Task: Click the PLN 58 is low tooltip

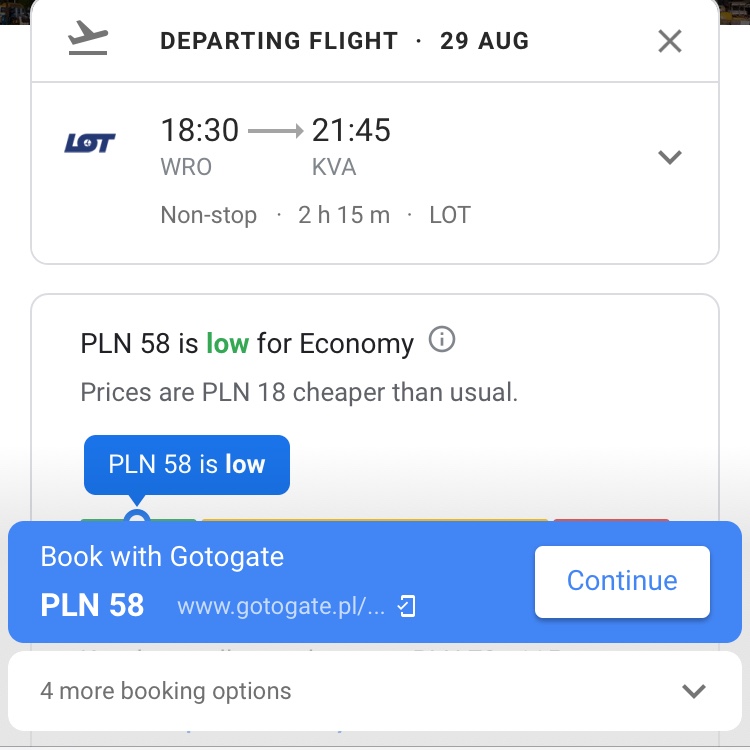Action: coord(187,464)
